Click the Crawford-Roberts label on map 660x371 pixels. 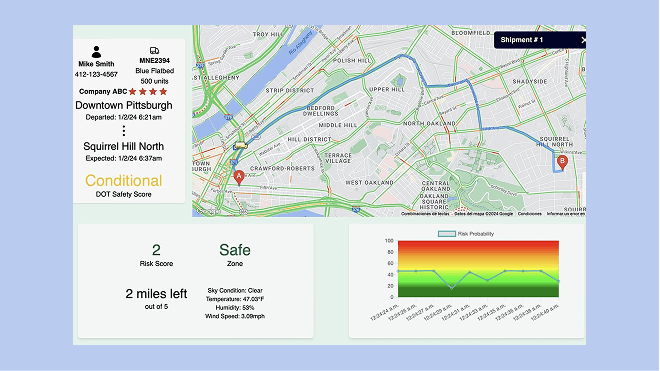282,168
